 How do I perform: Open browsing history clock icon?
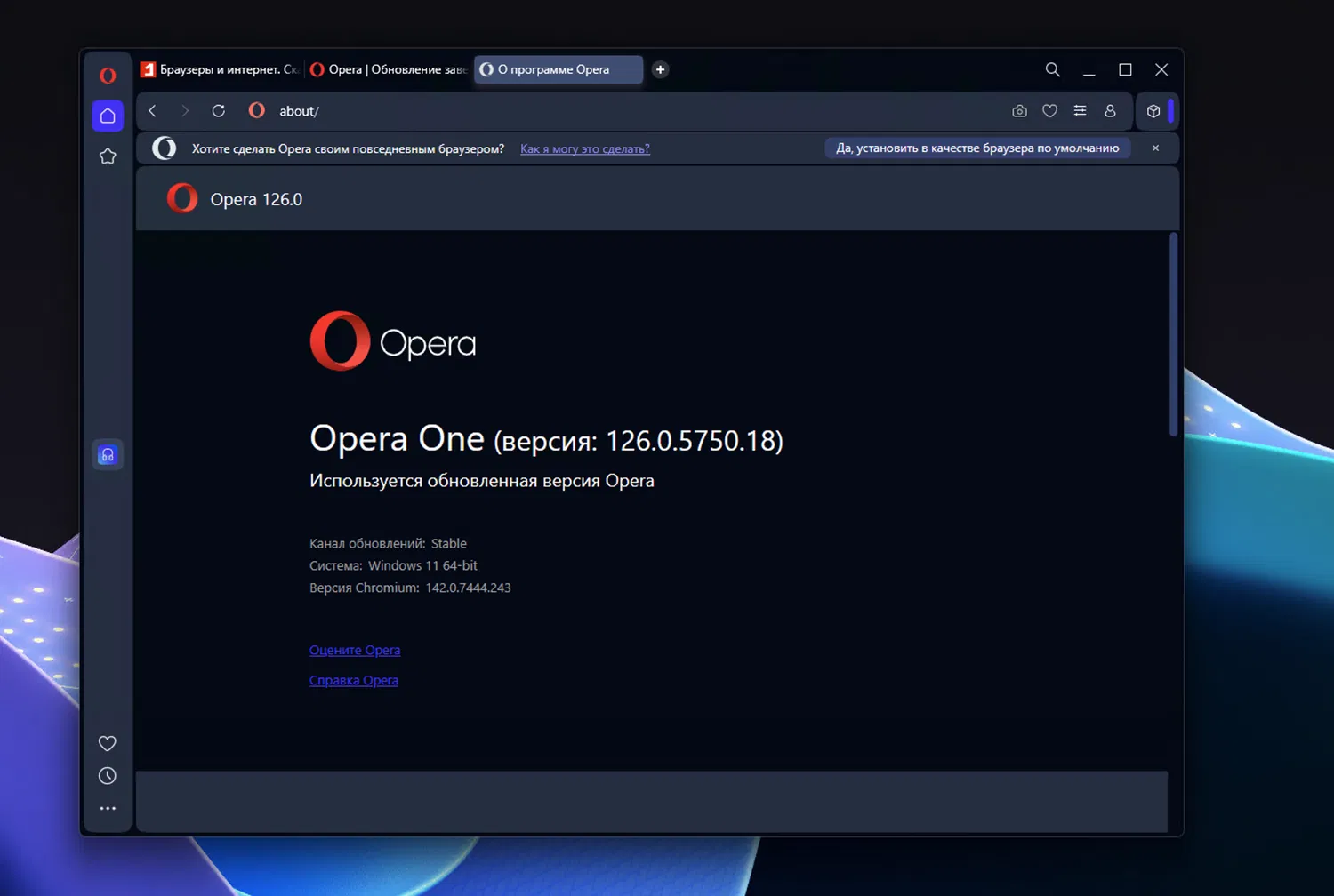108,776
